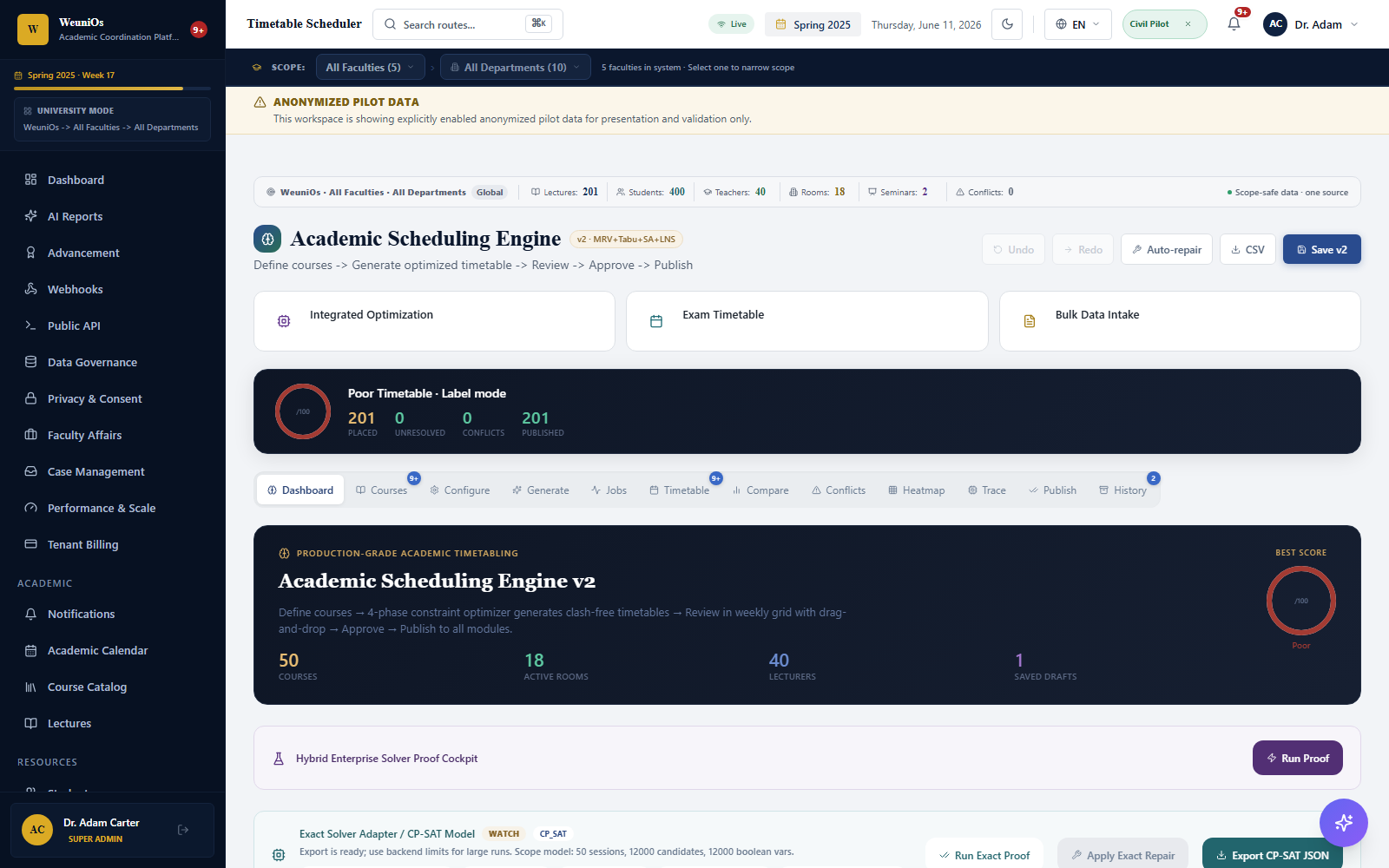Click the Search routes input field

click(x=468, y=24)
